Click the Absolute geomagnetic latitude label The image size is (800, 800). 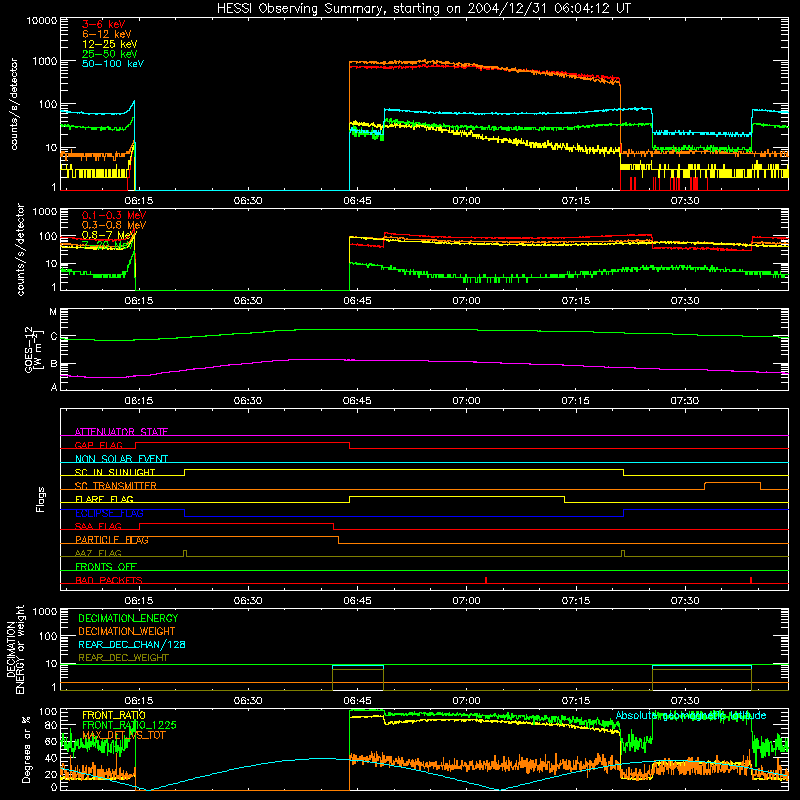coord(691,716)
